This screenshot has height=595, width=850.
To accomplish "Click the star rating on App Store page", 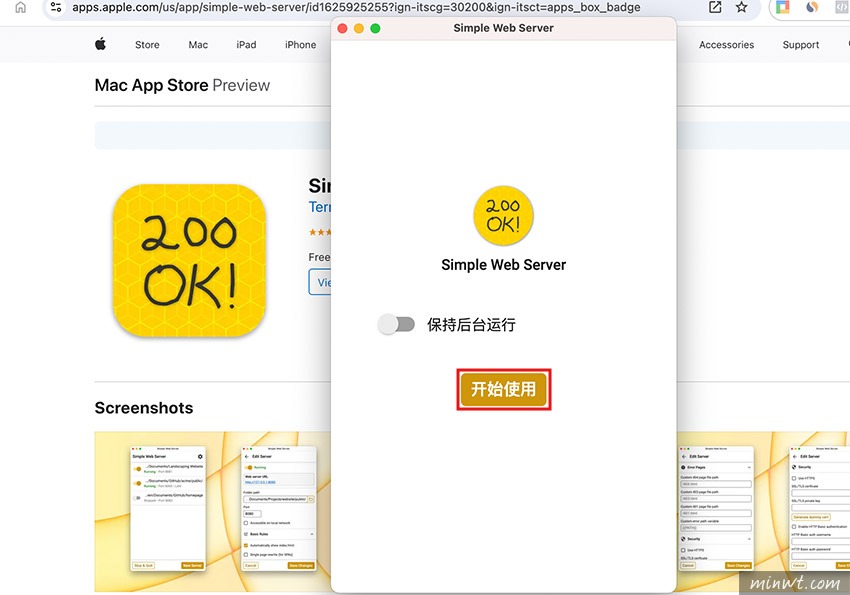I will click(x=320, y=232).
